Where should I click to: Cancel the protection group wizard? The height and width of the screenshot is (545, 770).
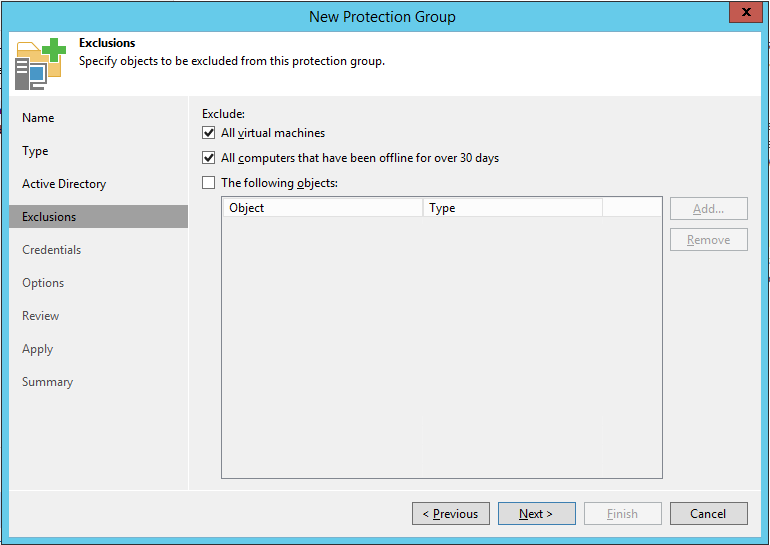pyautogui.click(x=709, y=514)
